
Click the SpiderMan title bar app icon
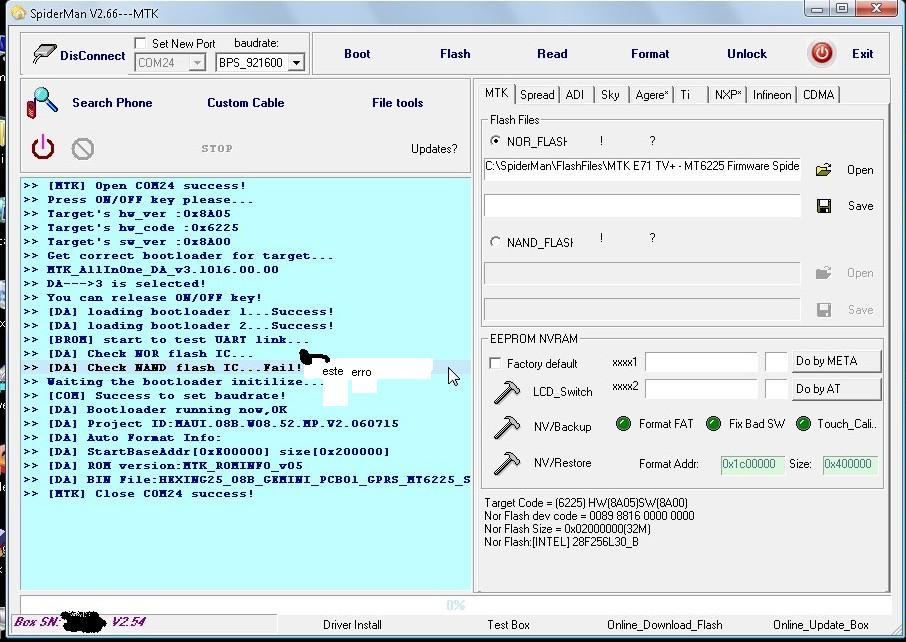18,13
